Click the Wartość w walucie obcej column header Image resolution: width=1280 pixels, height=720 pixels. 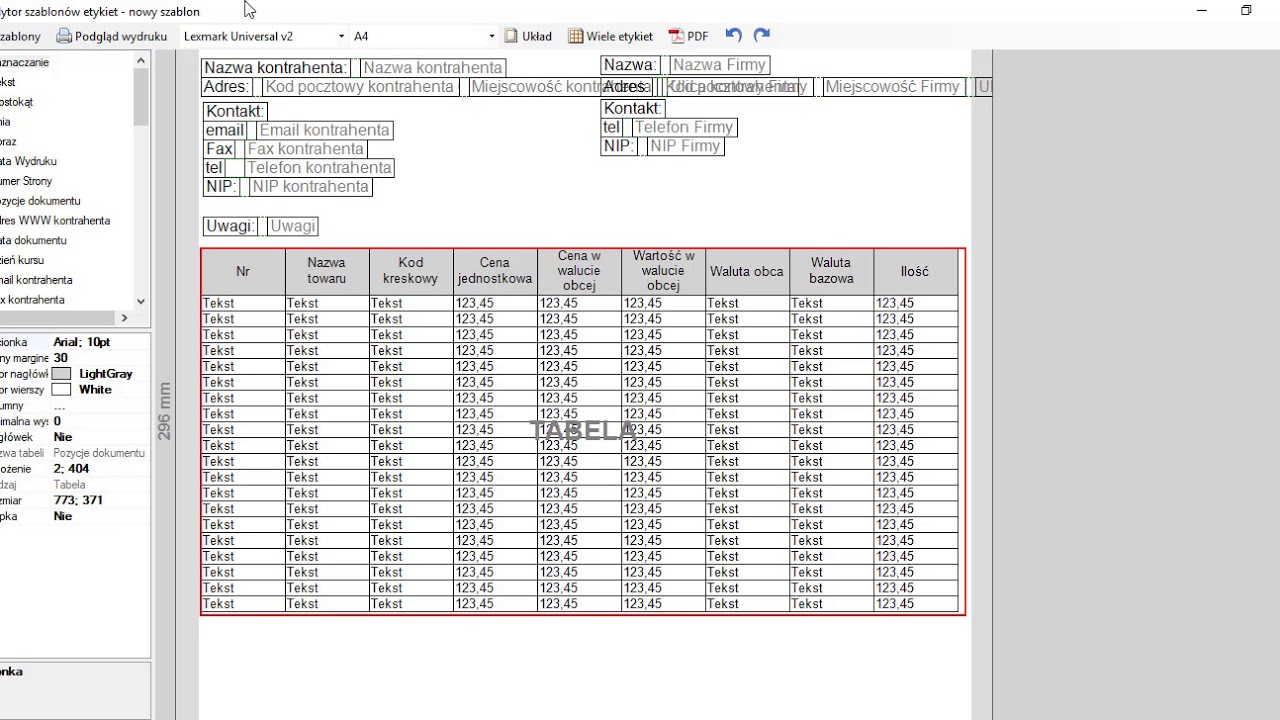(x=663, y=271)
